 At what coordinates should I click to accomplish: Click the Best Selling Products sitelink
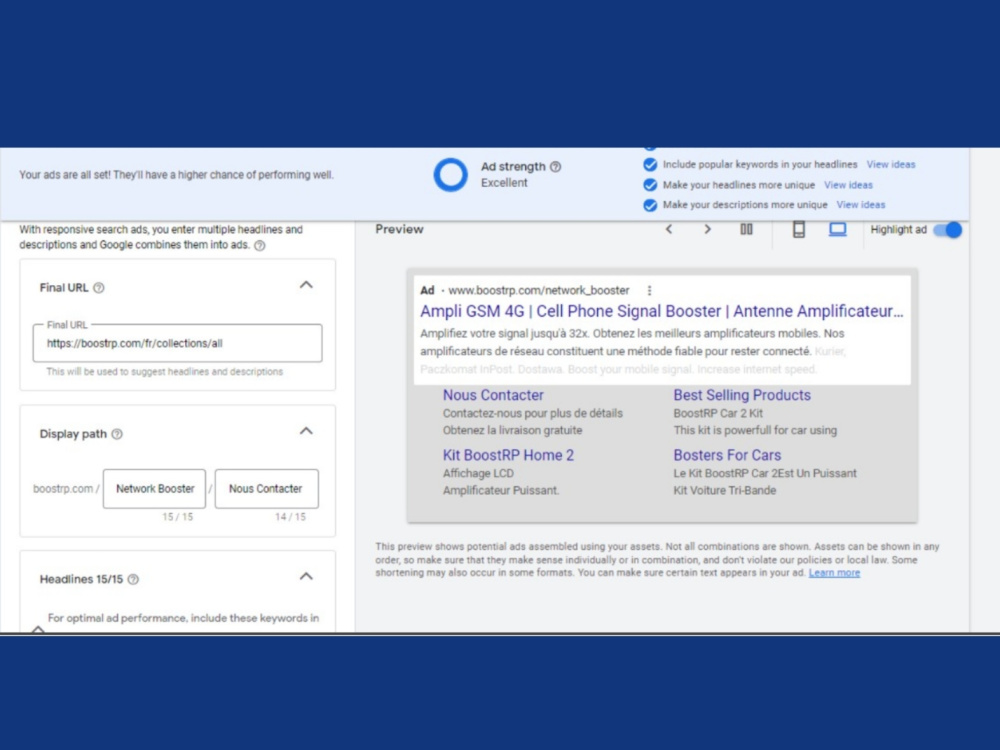742,395
